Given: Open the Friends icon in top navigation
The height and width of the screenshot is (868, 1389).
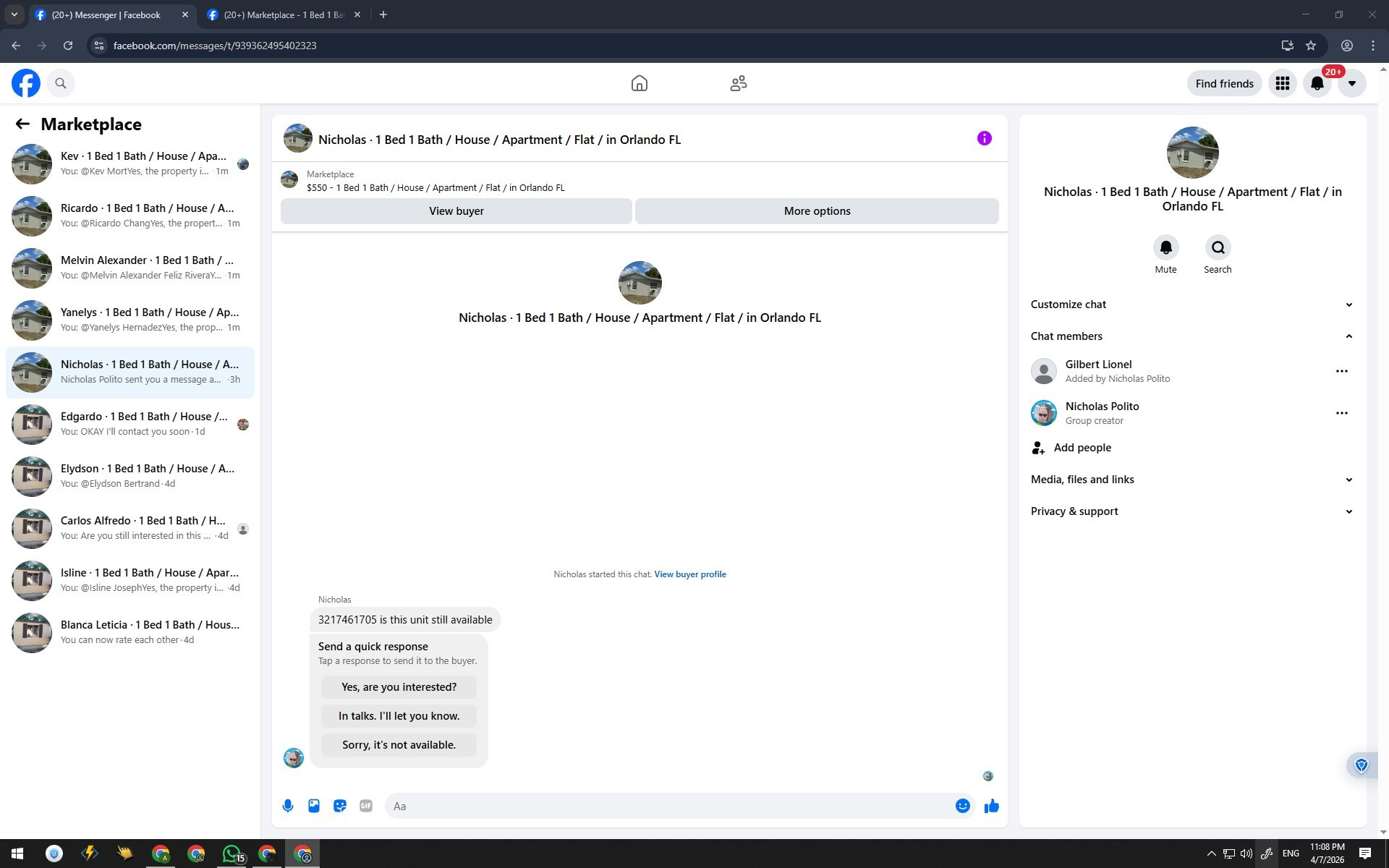Looking at the screenshot, I should point(738,83).
